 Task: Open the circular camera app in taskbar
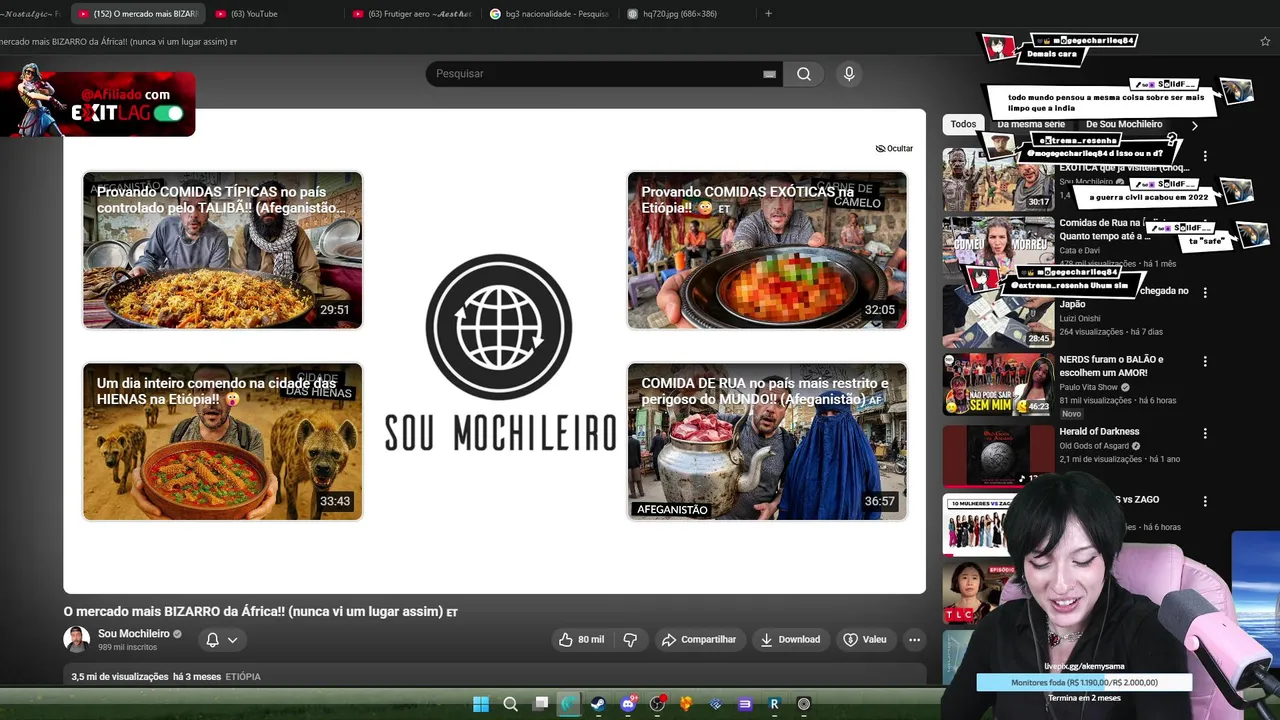pos(803,704)
